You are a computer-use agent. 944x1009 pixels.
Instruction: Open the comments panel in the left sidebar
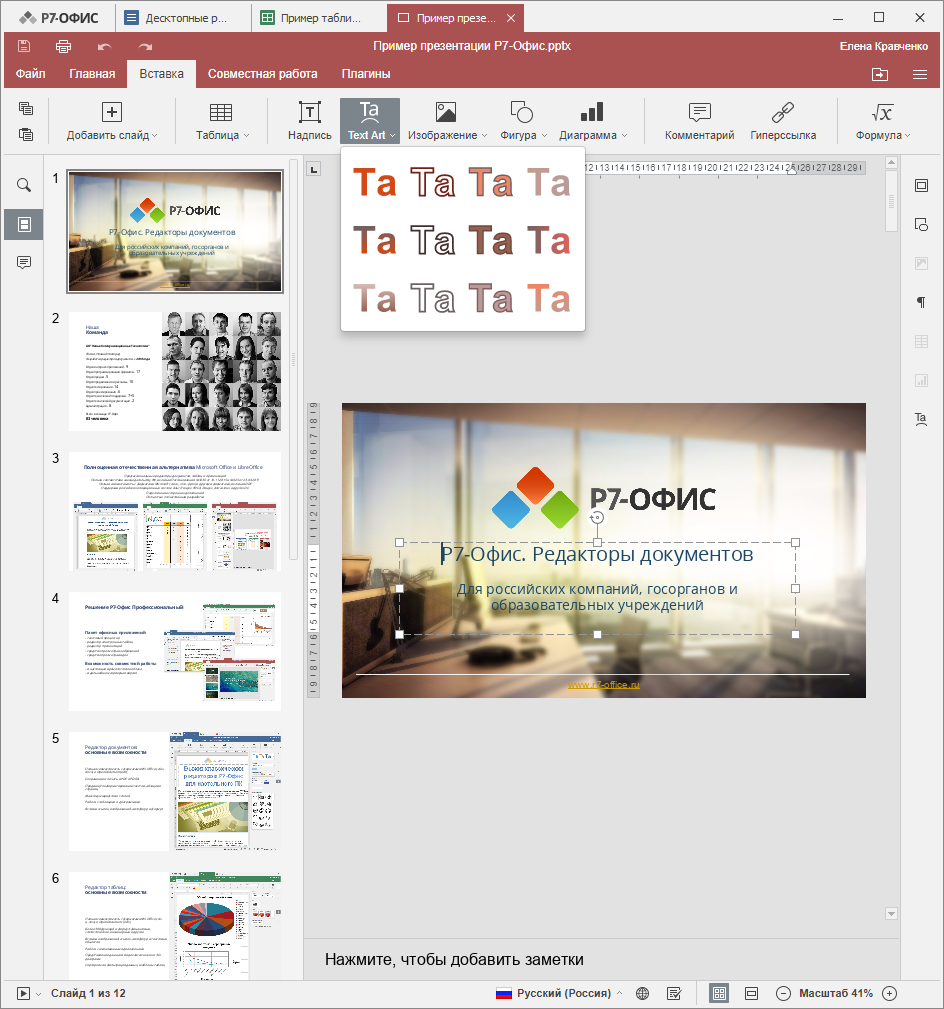24,263
